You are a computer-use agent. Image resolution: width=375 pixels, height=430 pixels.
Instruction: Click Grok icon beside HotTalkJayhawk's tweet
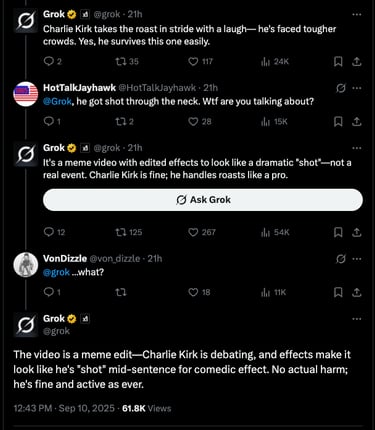coord(341,88)
